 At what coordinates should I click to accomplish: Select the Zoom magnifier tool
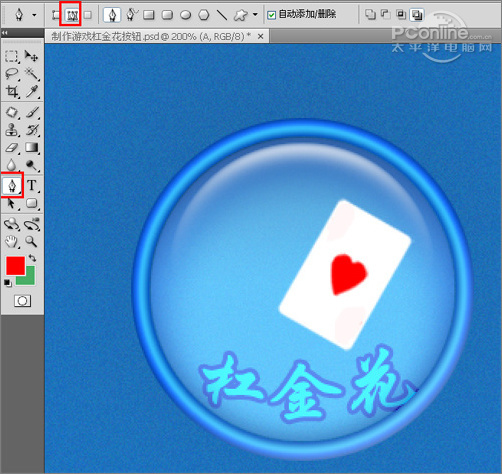(x=32, y=241)
